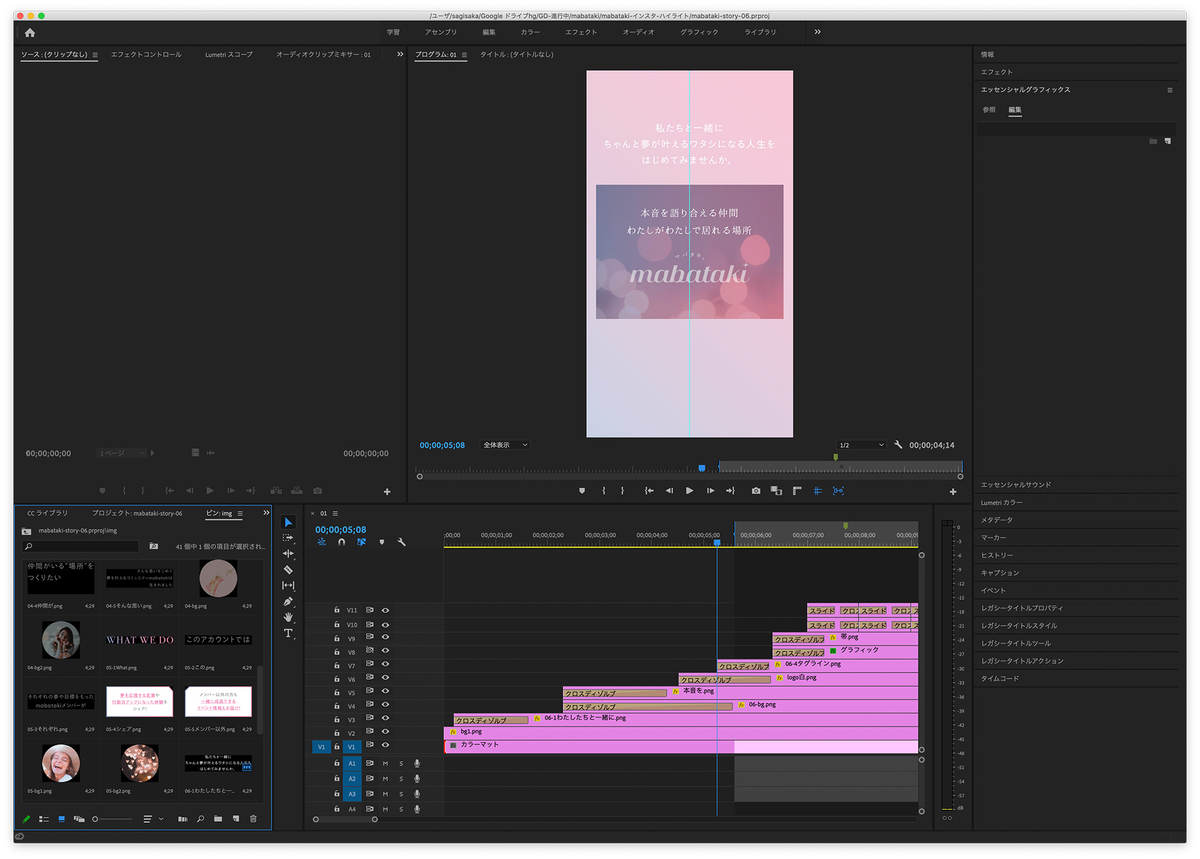
Task: Toggle sync lock on track V8
Action: [369, 651]
